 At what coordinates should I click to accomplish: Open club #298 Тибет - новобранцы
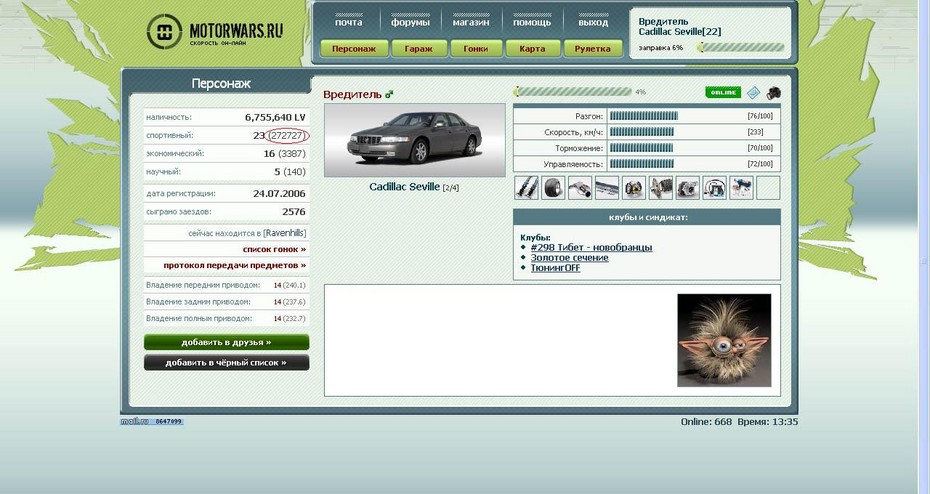click(591, 247)
